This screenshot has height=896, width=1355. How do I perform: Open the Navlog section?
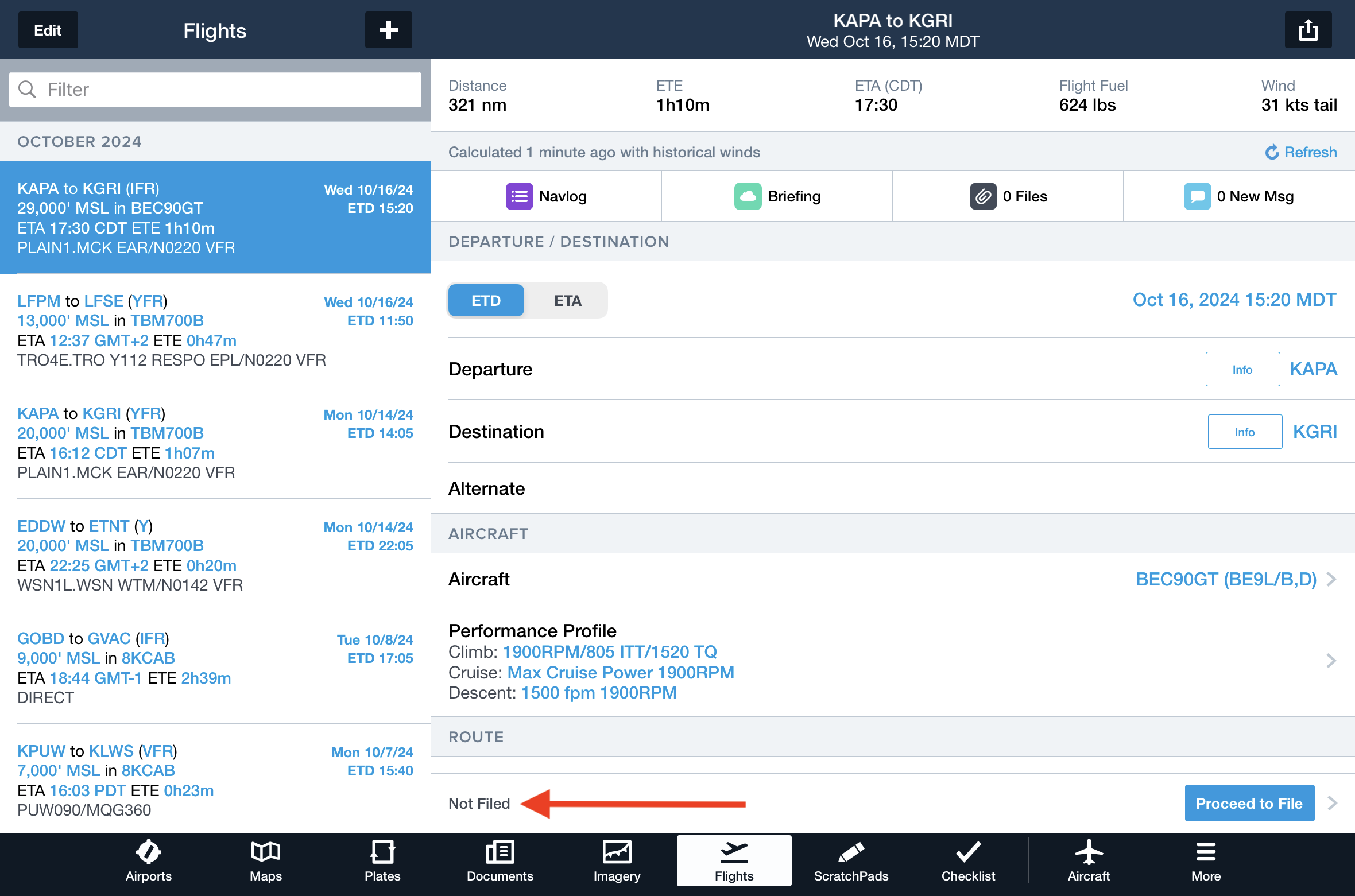pyautogui.click(x=546, y=196)
